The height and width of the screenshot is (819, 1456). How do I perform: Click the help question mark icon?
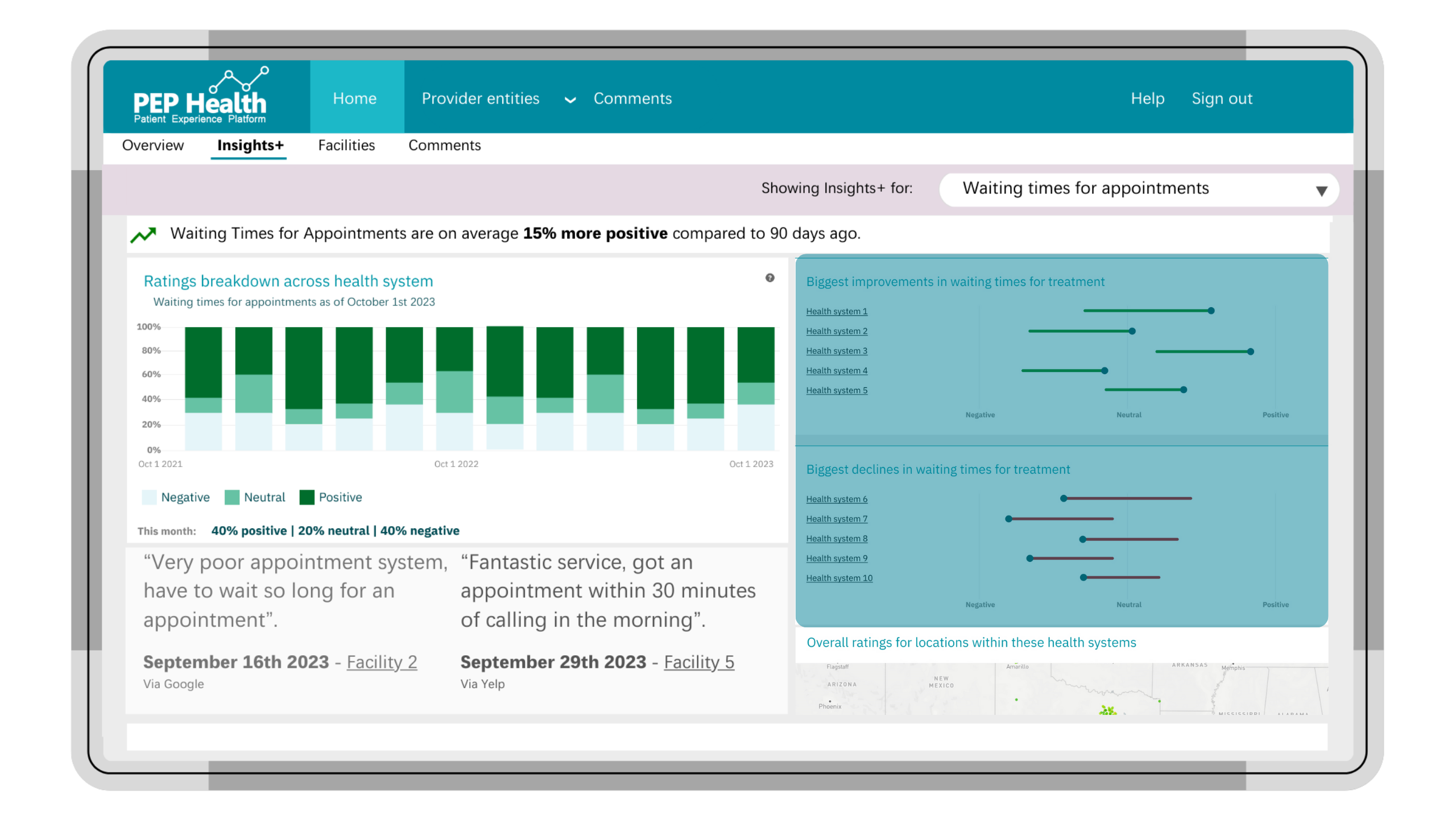770,278
